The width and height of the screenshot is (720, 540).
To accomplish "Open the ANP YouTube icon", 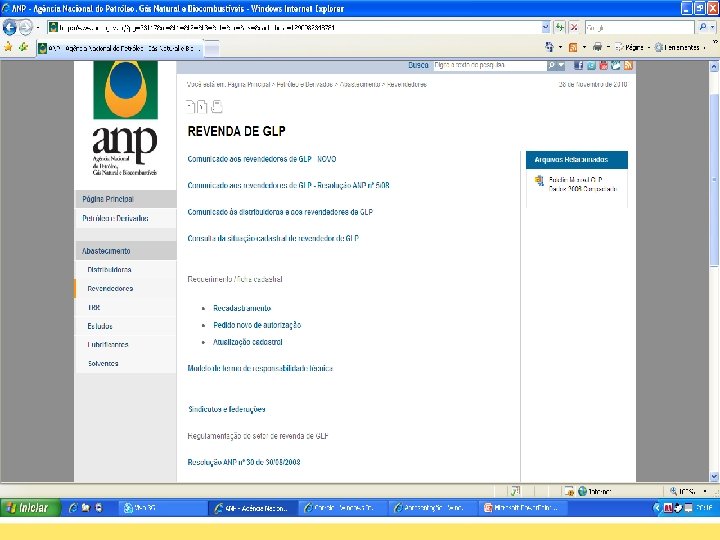I will (x=603, y=65).
